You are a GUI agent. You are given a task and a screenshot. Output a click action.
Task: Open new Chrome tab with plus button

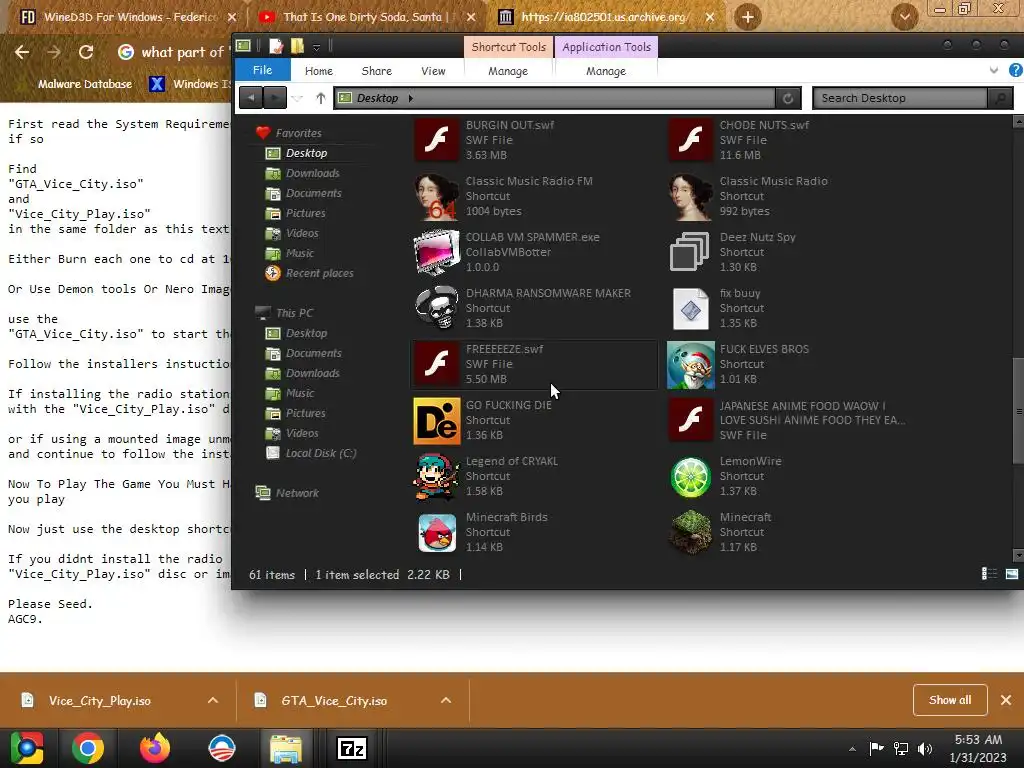click(748, 17)
